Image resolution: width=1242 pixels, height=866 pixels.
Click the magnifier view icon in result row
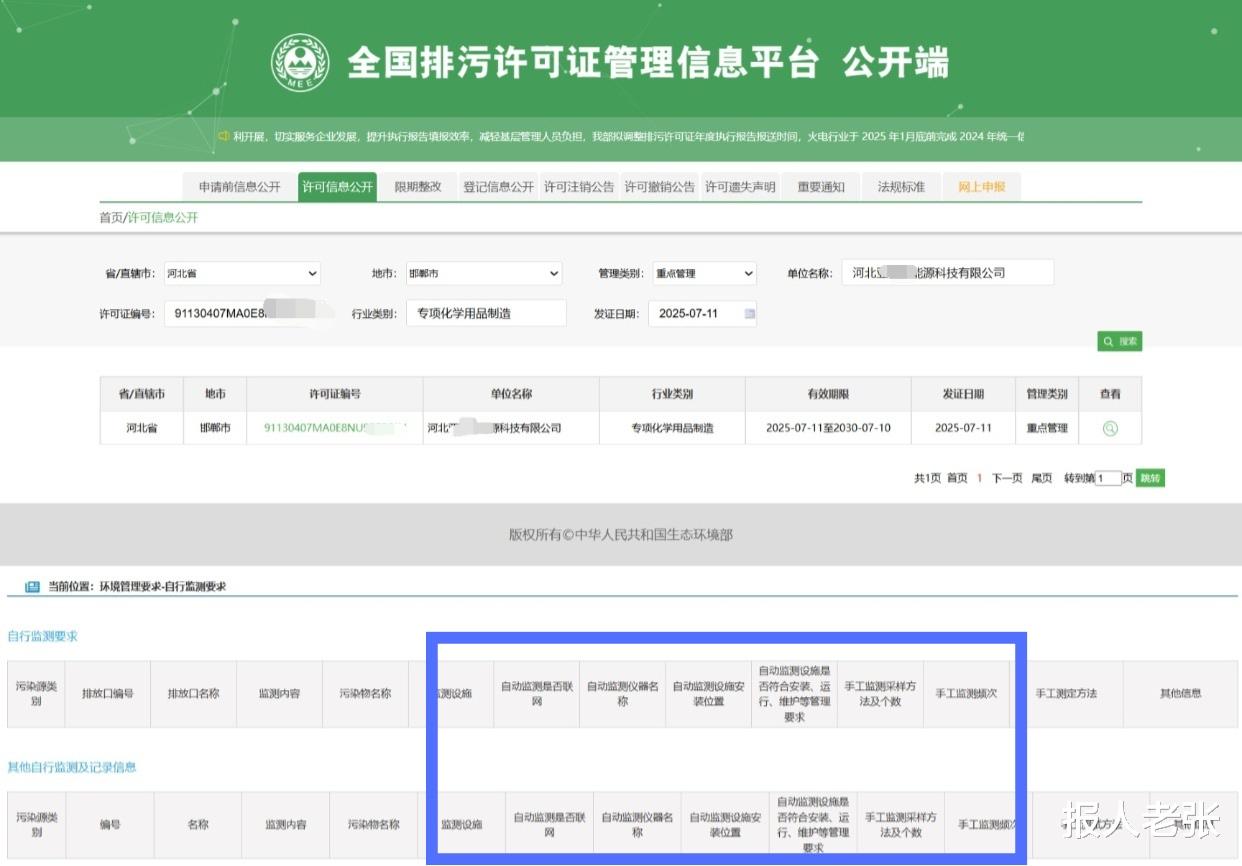click(1110, 428)
